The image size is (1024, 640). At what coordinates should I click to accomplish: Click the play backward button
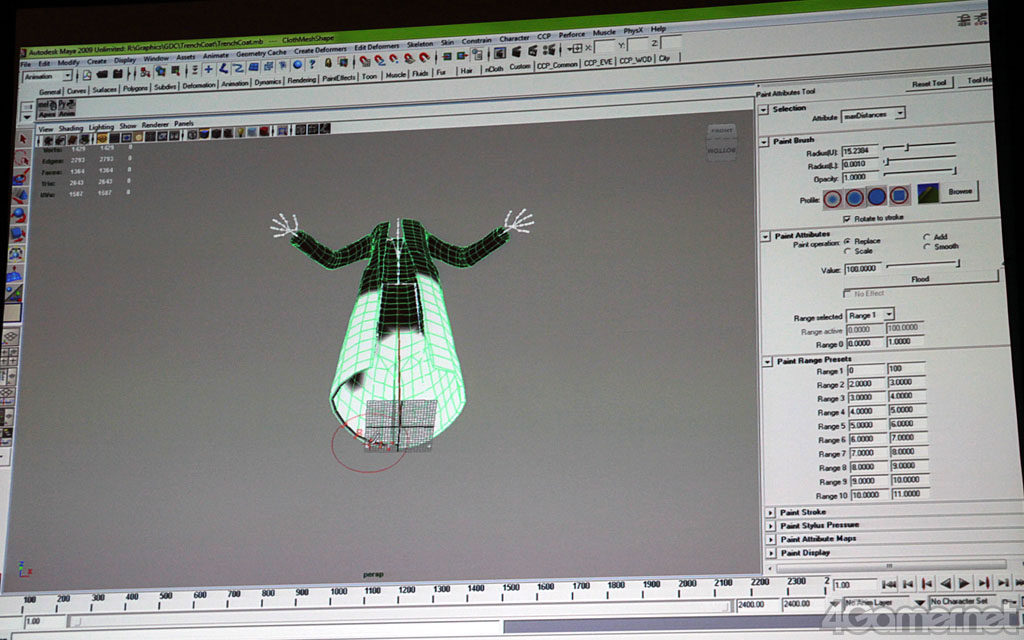coord(945,583)
